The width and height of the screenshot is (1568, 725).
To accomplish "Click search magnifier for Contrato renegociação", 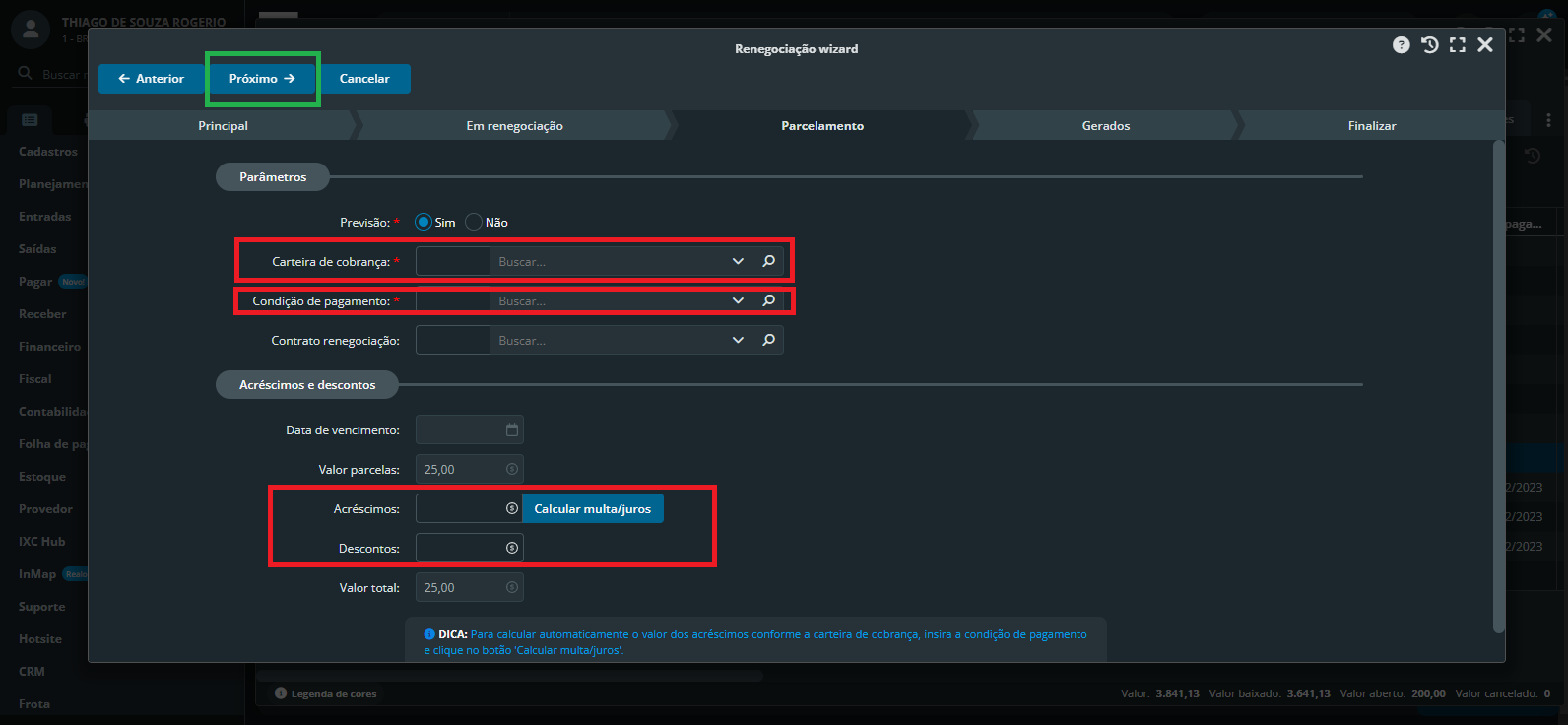I will pos(768,340).
